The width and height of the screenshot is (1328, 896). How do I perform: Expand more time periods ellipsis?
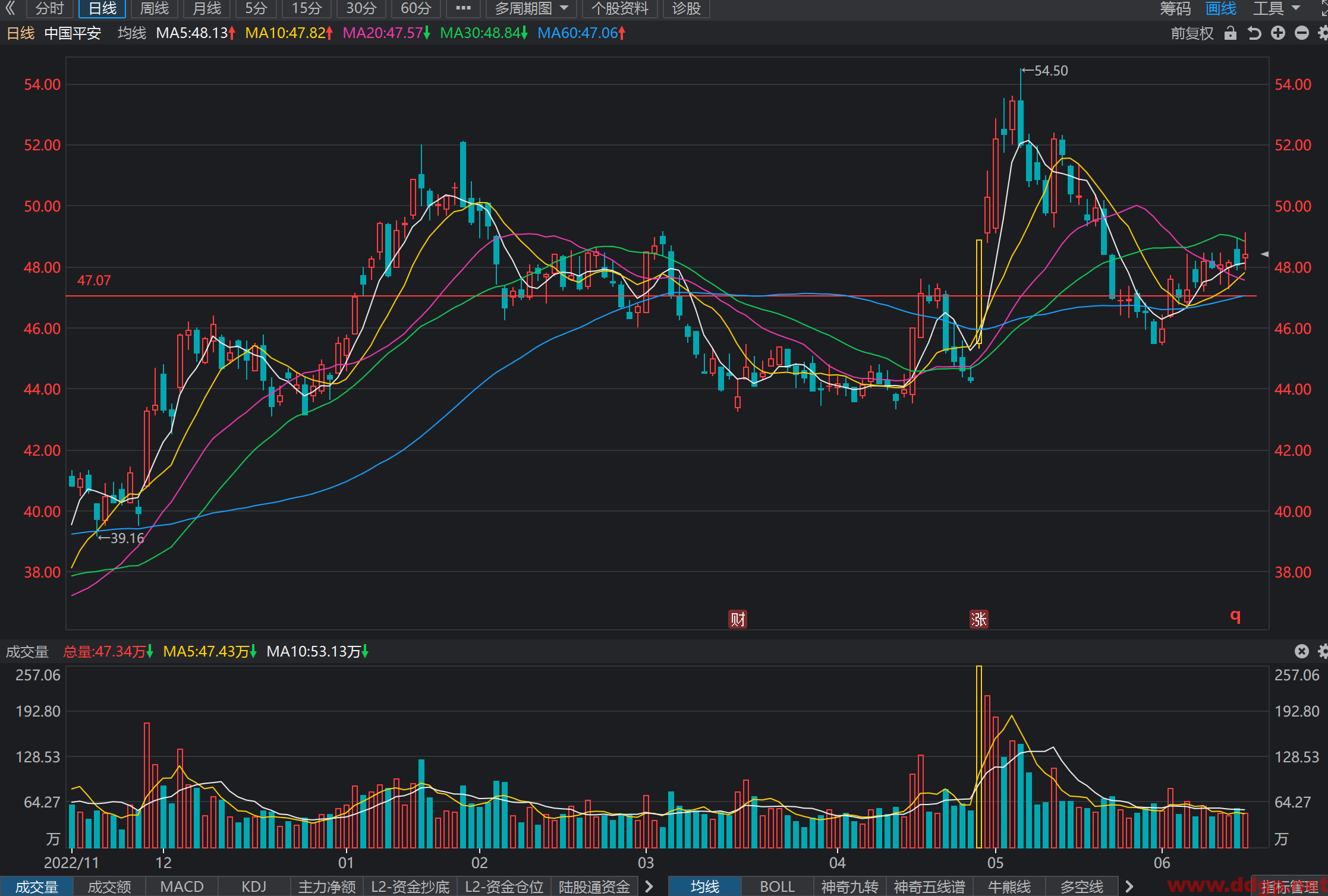click(463, 8)
